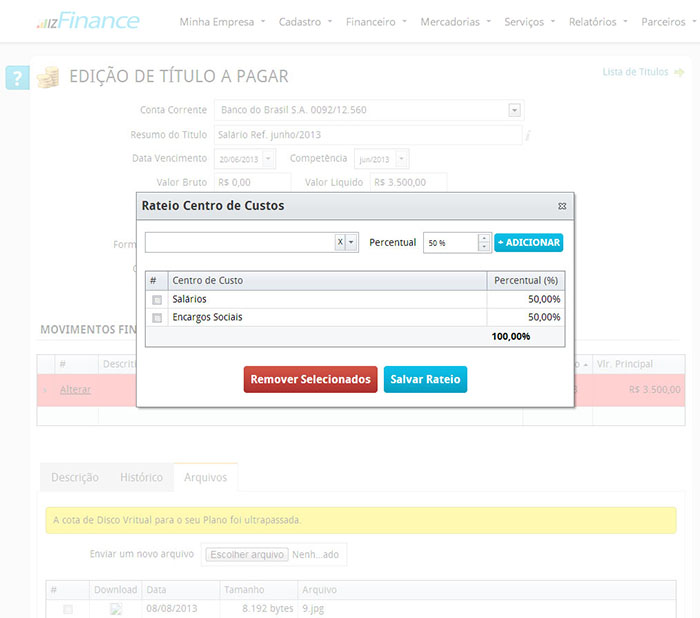Click the cost center search input in dialog
700x618 pixels.
coord(240,242)
